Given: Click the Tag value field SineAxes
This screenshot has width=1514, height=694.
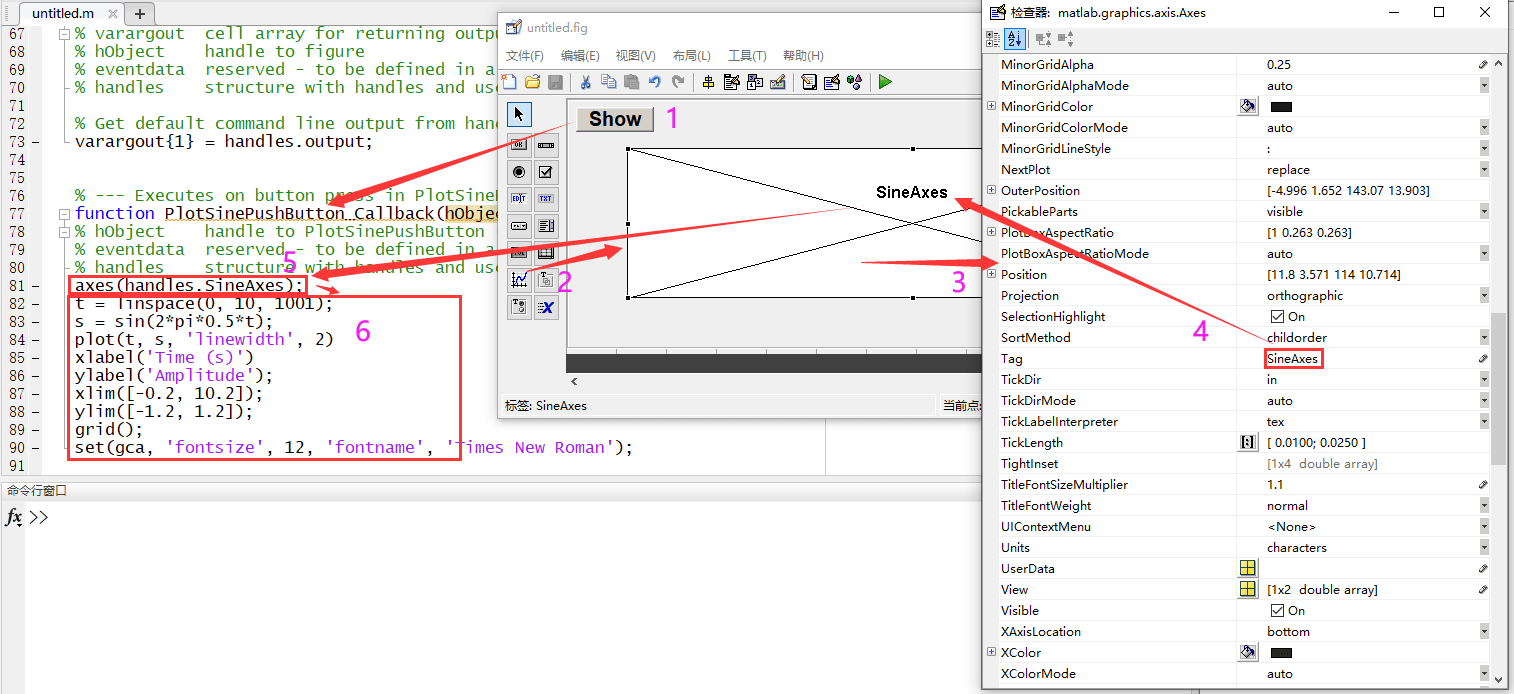Looking at the screenshot, I should pos(1293,358).
